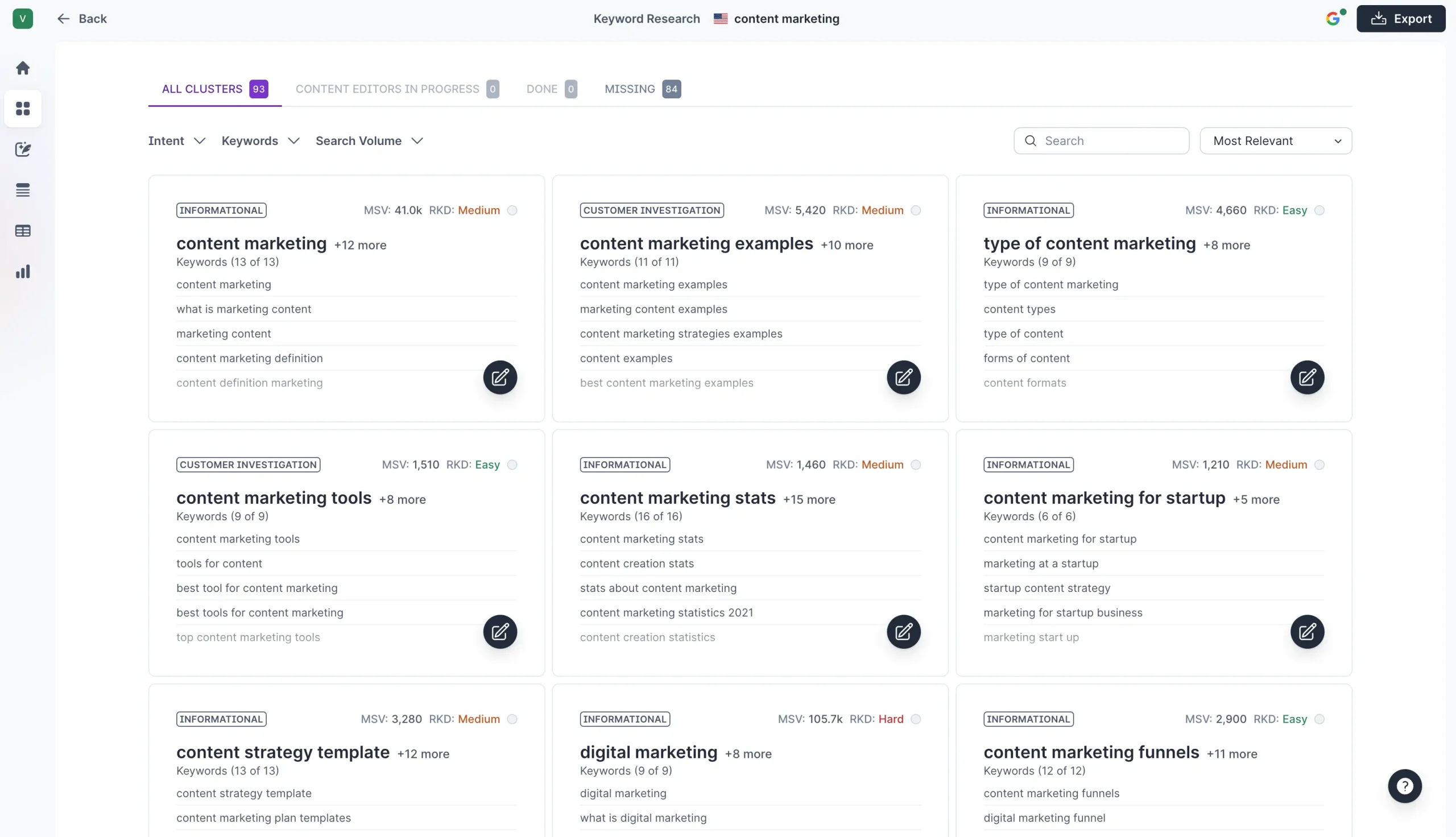Go Back using the back link
Viewport: 1456px width, 837px height.
[82, 18]
